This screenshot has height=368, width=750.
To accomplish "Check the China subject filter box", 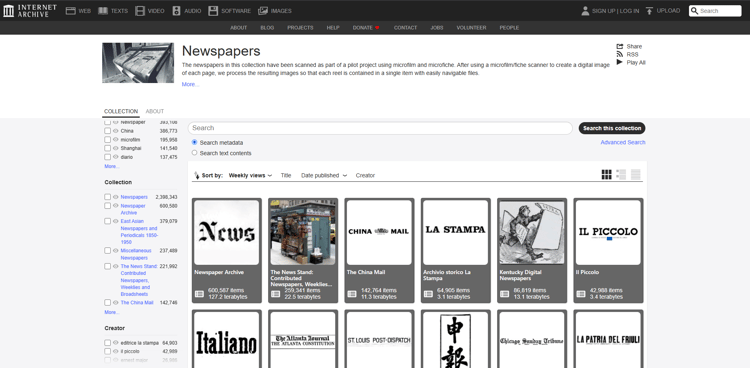I will point(108,131).
